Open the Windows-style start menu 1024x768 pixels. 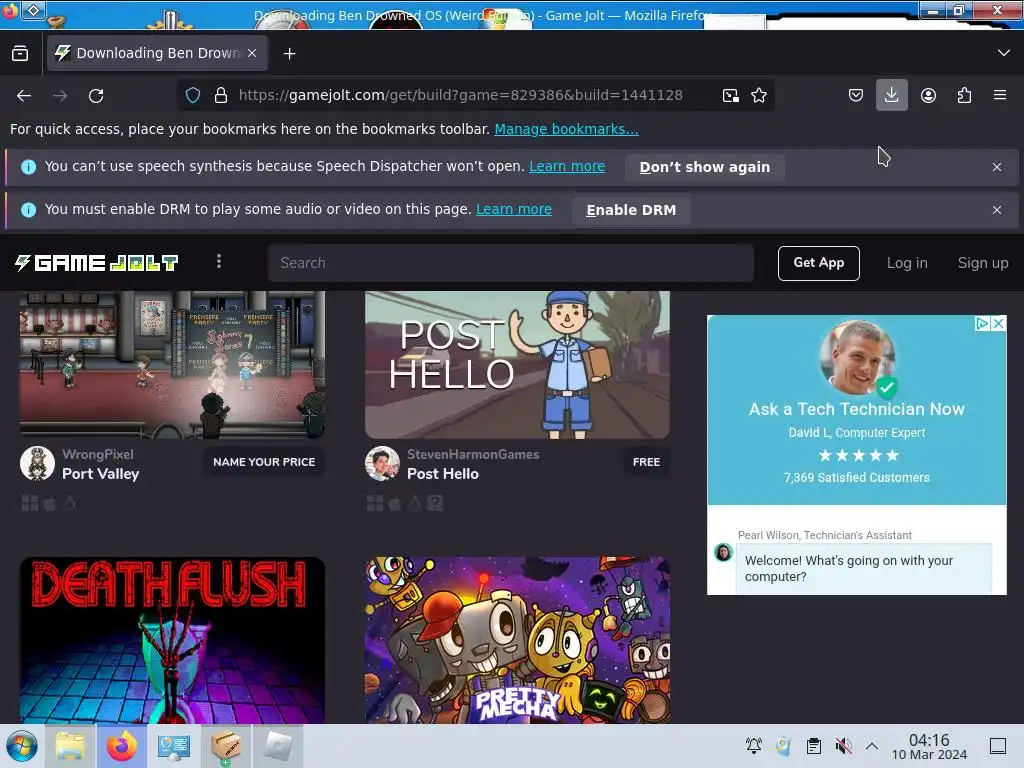(22, 746)
